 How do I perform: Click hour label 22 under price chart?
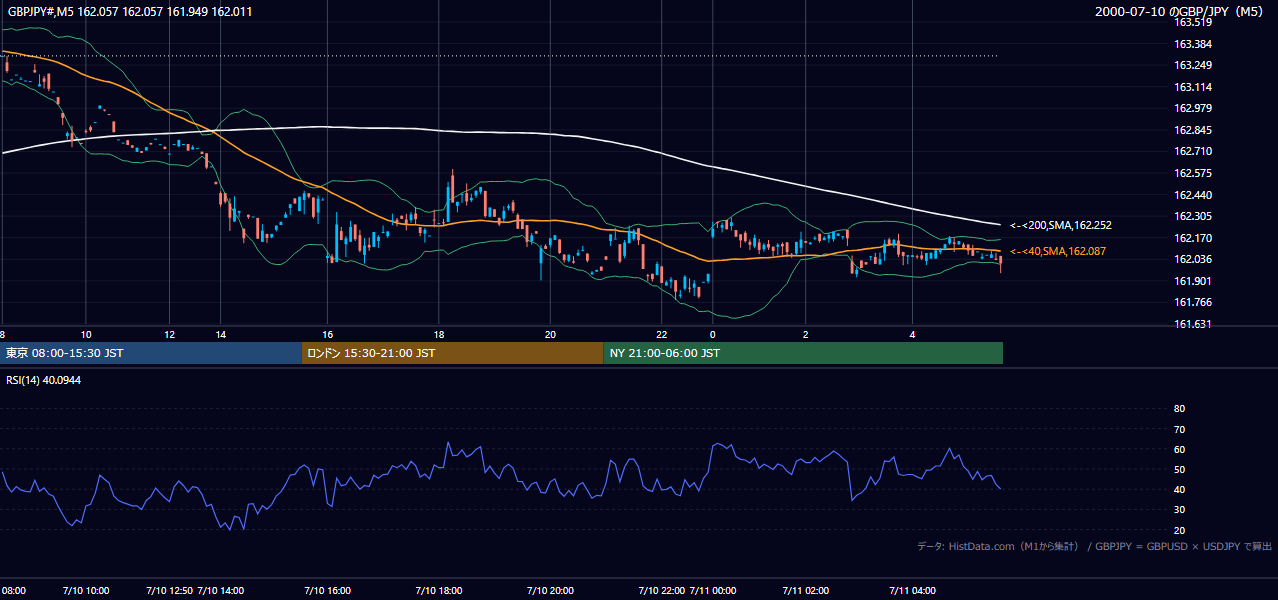tap(661, 334)
